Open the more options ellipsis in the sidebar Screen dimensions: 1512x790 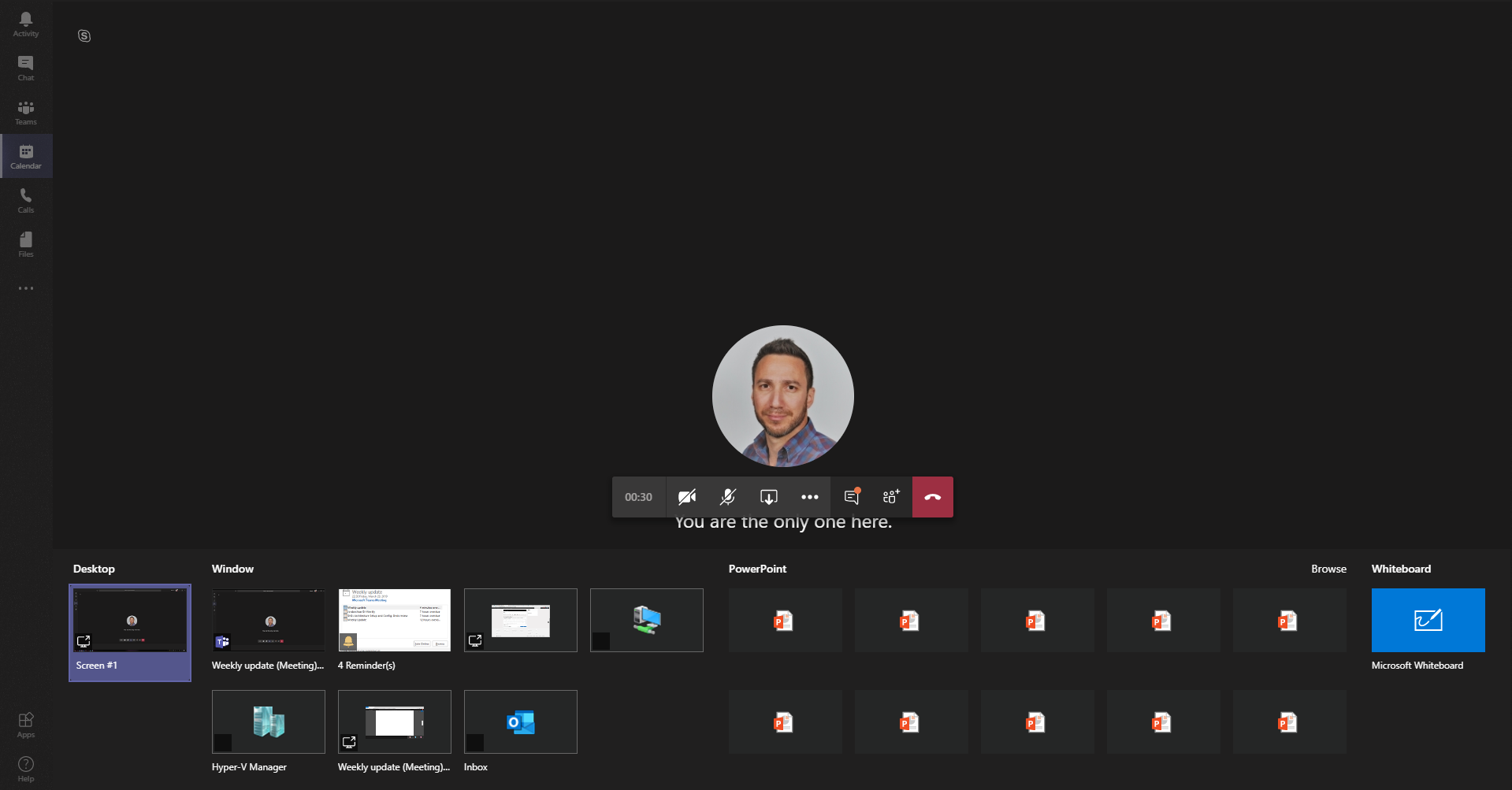[x=25, y=288]
